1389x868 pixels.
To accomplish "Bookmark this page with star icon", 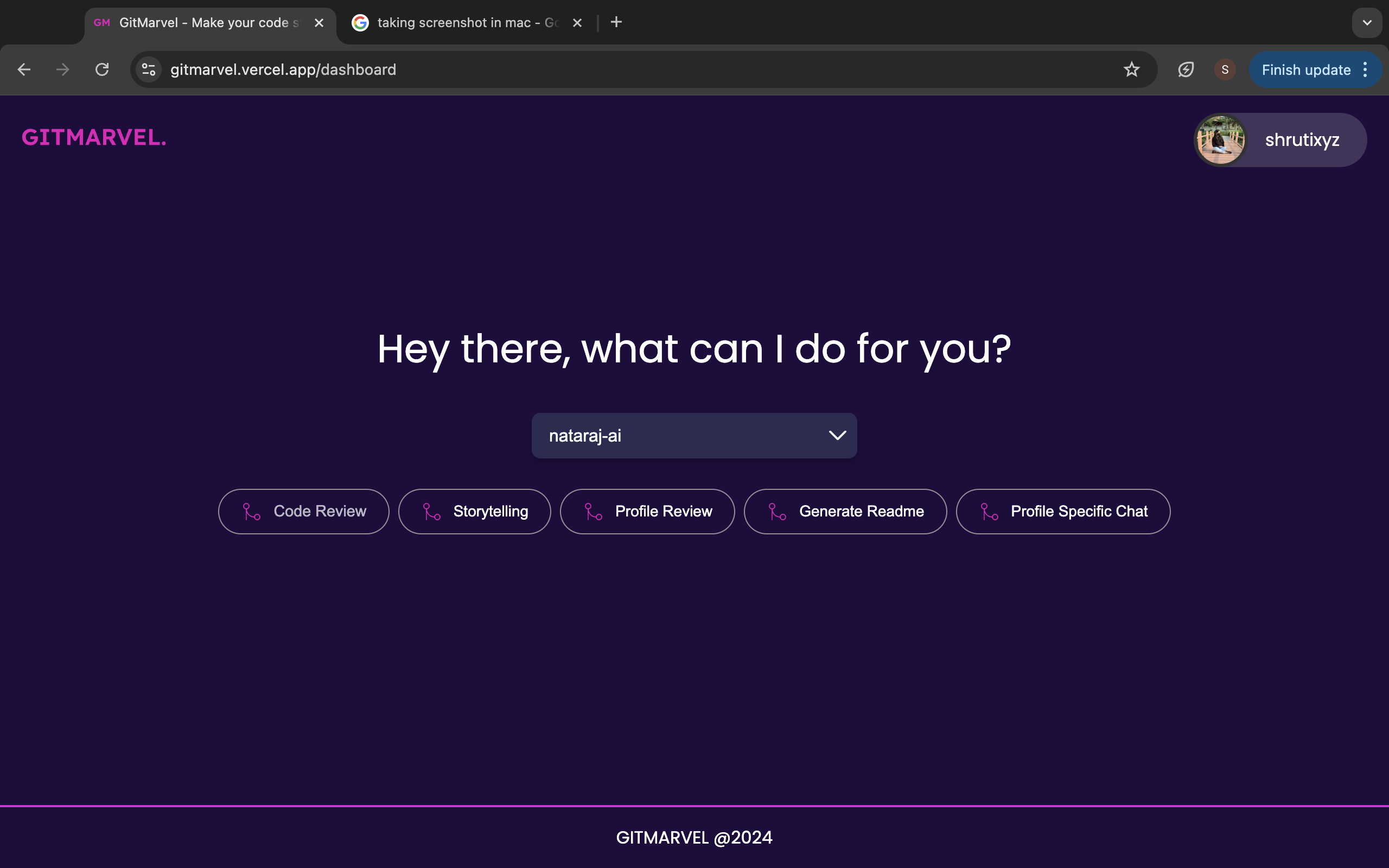I will click(x=1131, y=69).
